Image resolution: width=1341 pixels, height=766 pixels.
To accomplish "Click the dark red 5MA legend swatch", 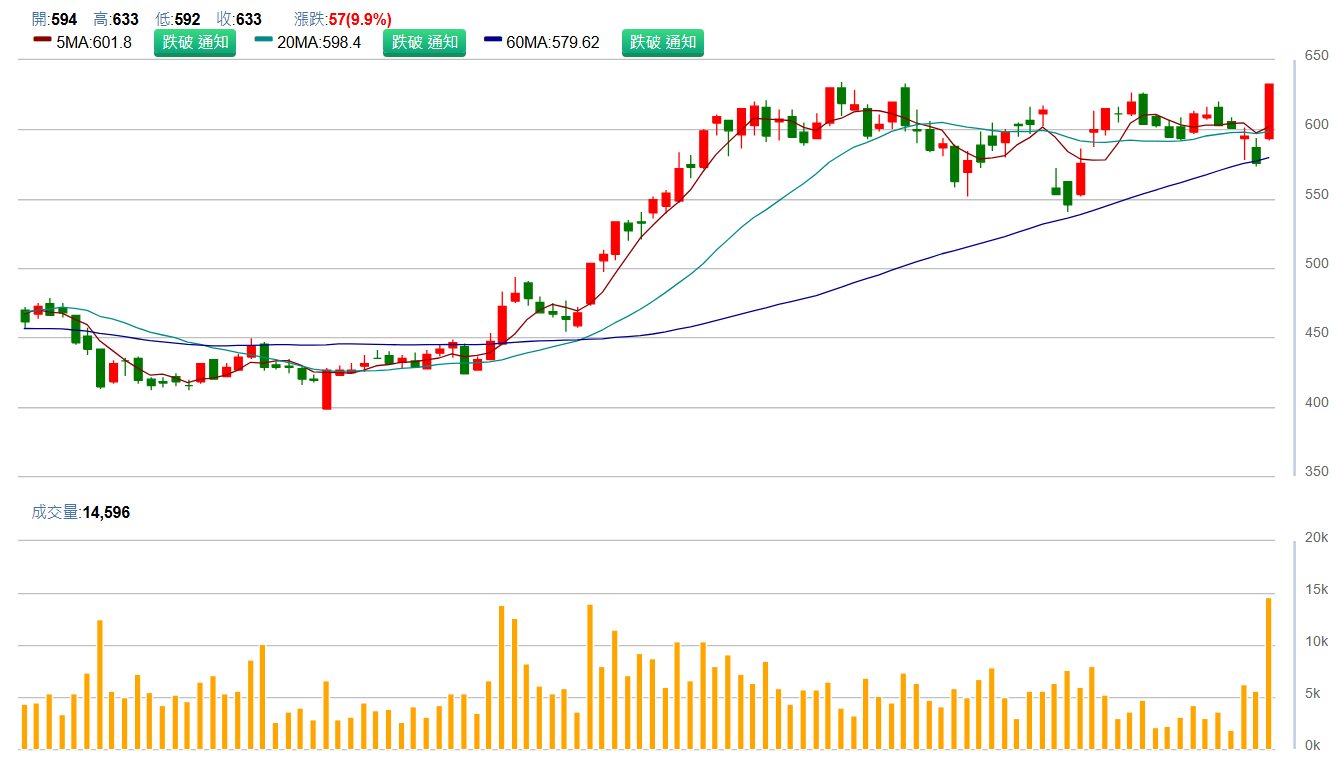I will pos(42,41).
